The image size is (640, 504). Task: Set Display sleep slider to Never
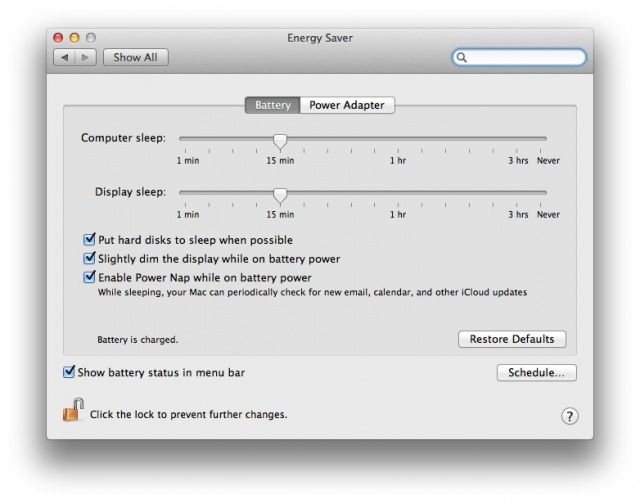(546, 192)
